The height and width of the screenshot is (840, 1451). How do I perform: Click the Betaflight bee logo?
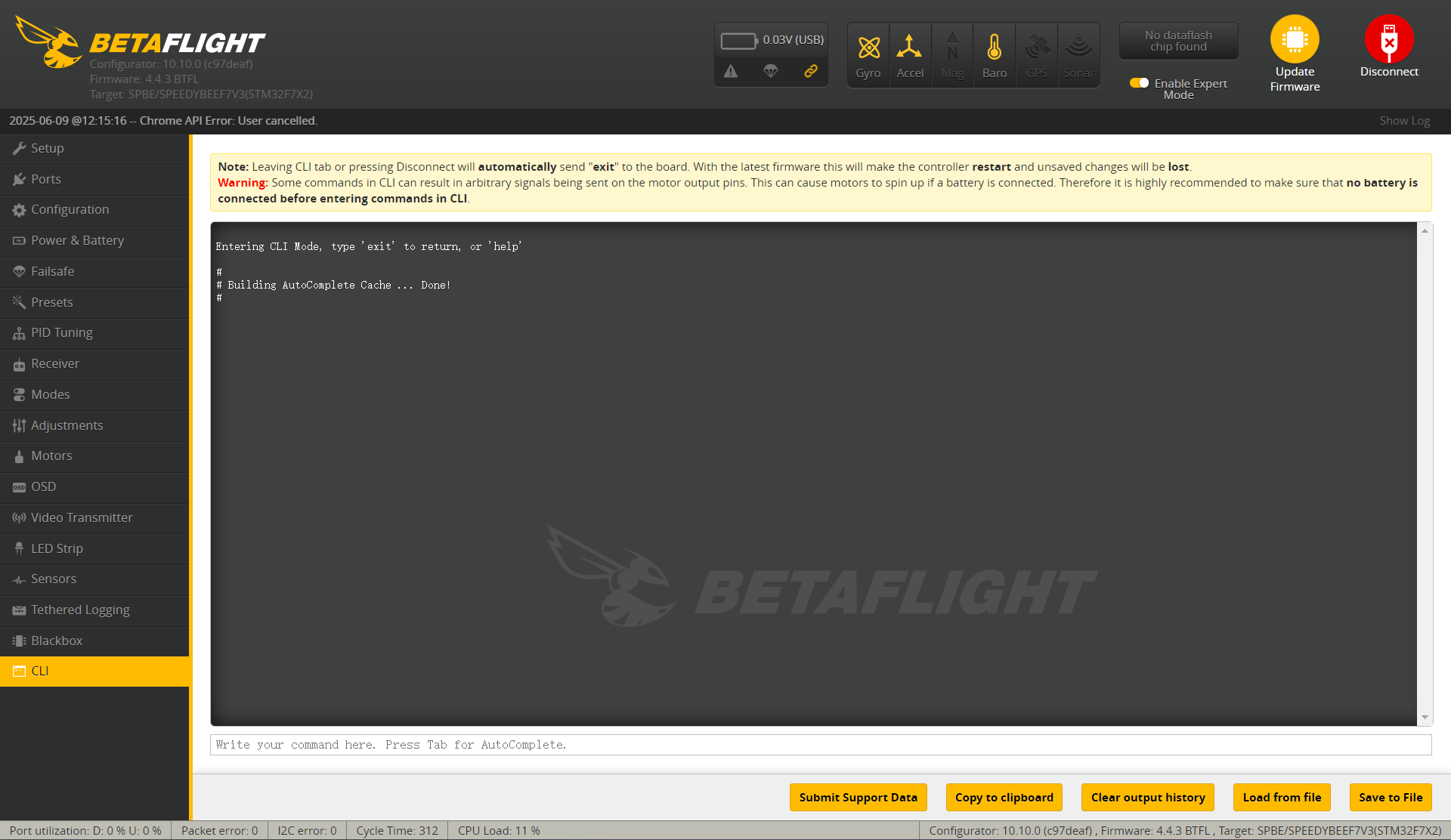(48, 42)
